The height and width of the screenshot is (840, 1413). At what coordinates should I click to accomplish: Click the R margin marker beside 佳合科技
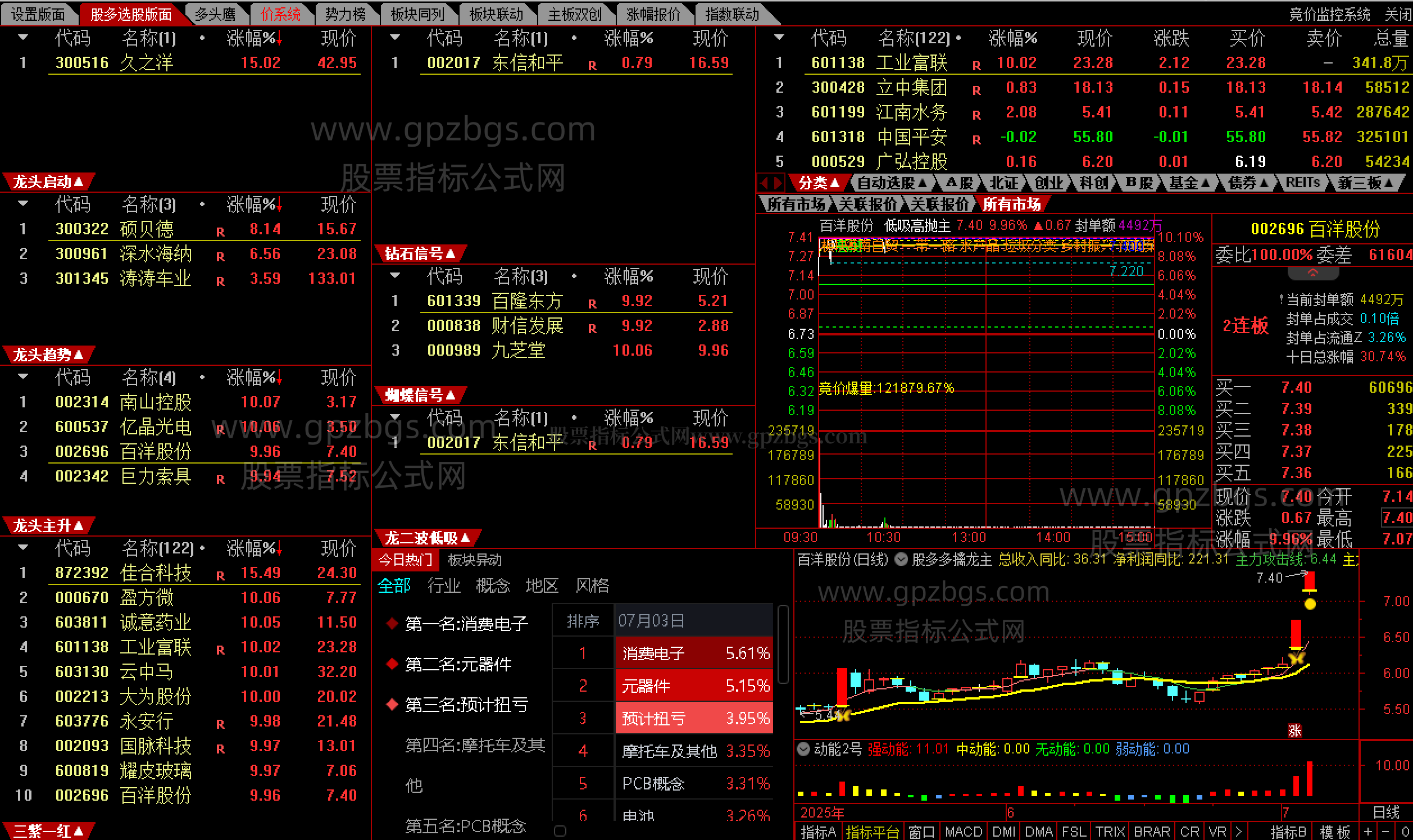[220, 576]
